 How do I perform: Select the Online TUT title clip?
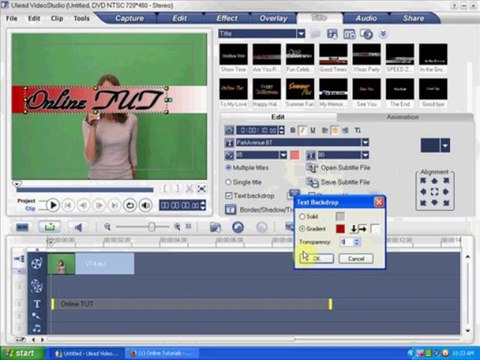point(192,304)
